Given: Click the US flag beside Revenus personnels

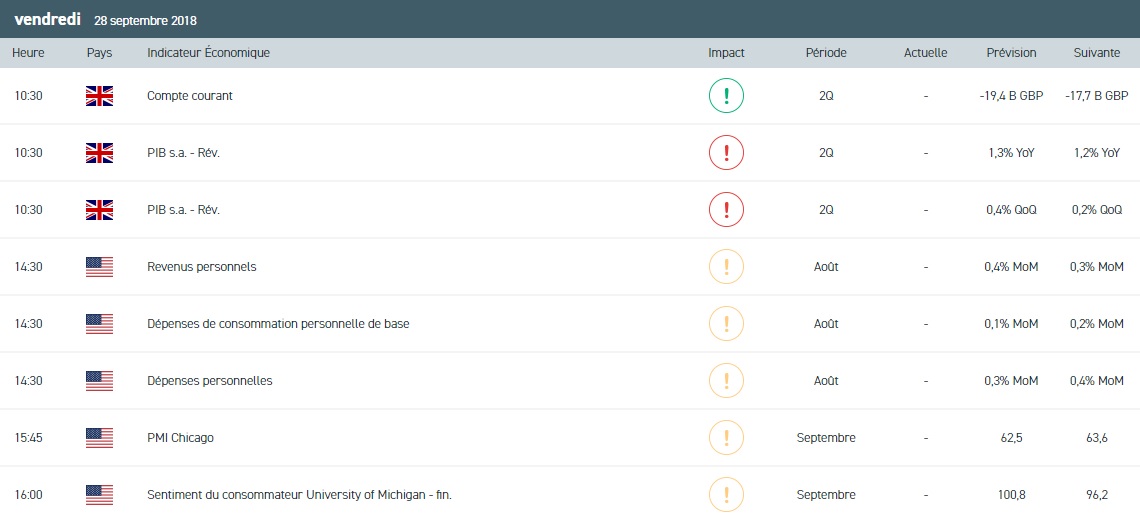Looking at the screenshot, I should pos(99,267).
